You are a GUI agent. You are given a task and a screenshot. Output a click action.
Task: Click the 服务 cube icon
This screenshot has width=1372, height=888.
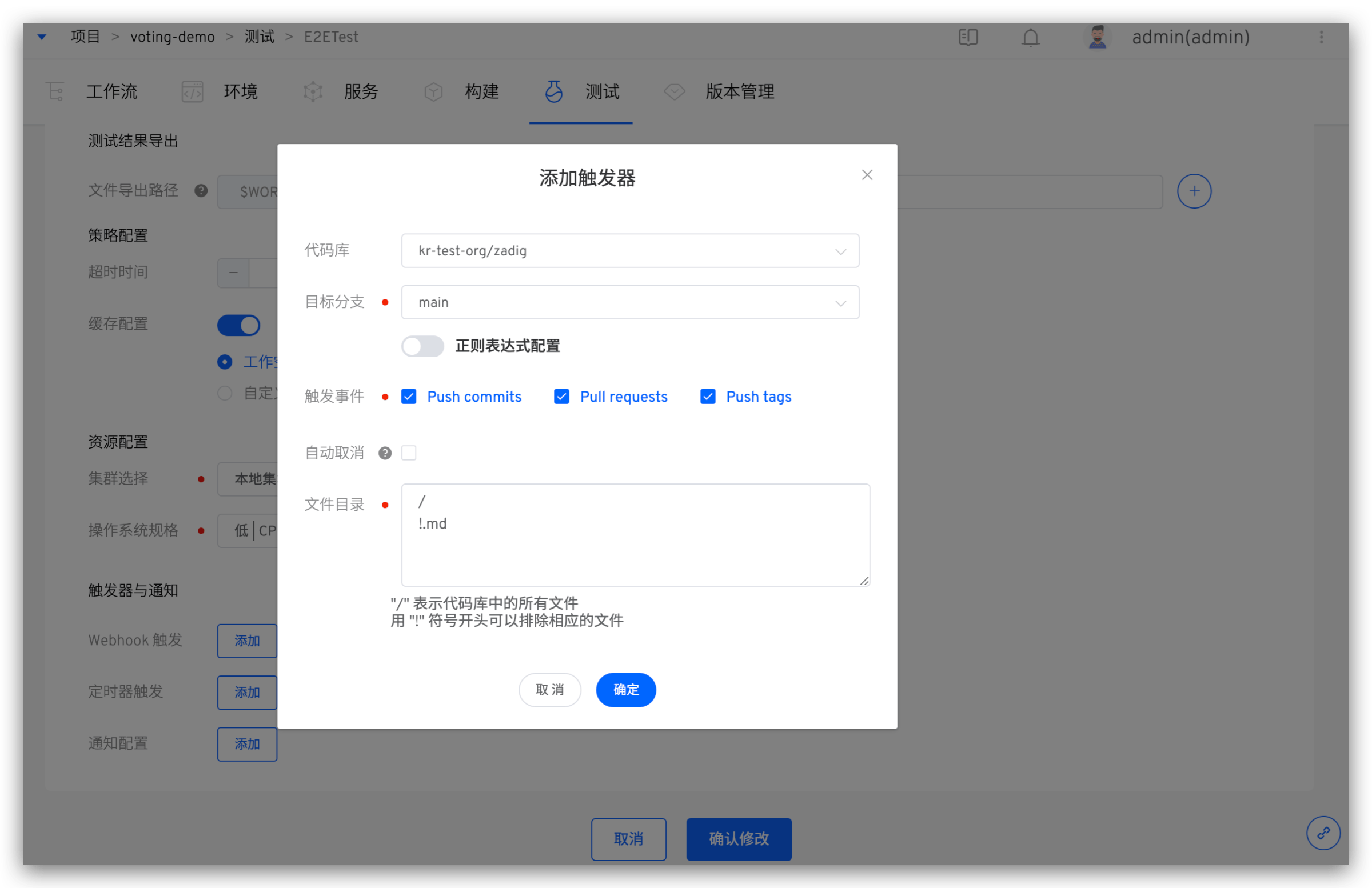(312, 91)
